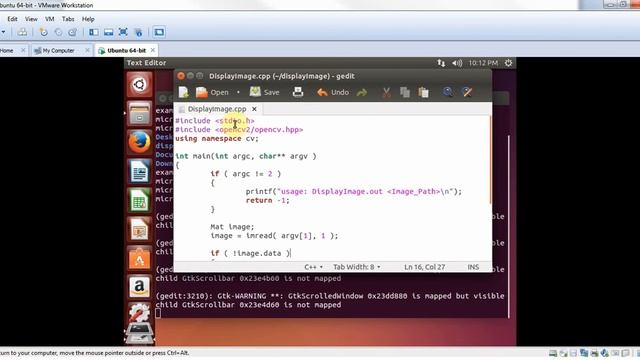Place the cursor in 'Mat image;' line
The image size is (640, 360).
click(232, 227)
